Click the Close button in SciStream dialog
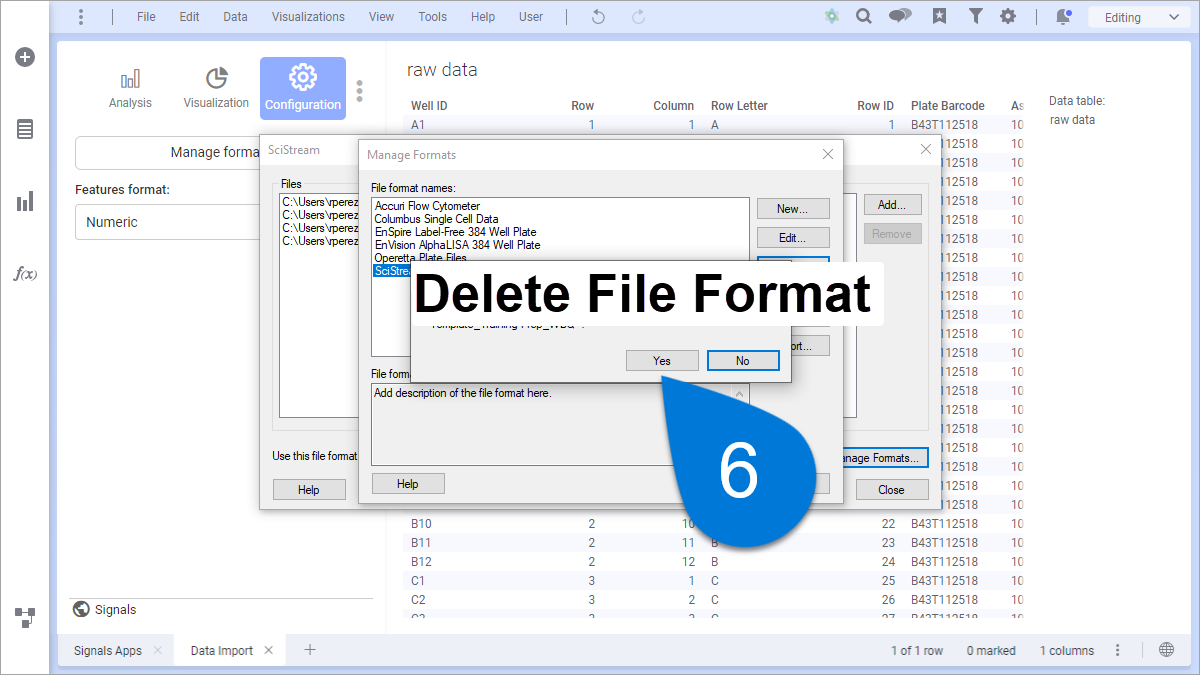1200x675 pixels. (x=892, y=490)
